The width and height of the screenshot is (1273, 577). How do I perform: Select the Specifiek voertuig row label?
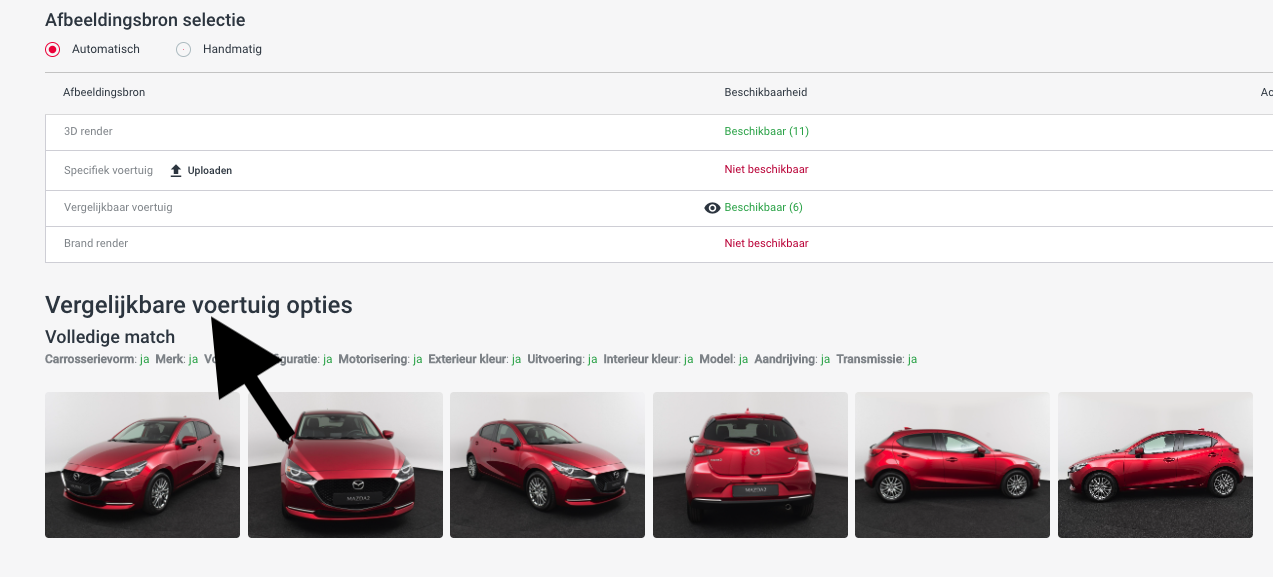[x=108, y=170]
